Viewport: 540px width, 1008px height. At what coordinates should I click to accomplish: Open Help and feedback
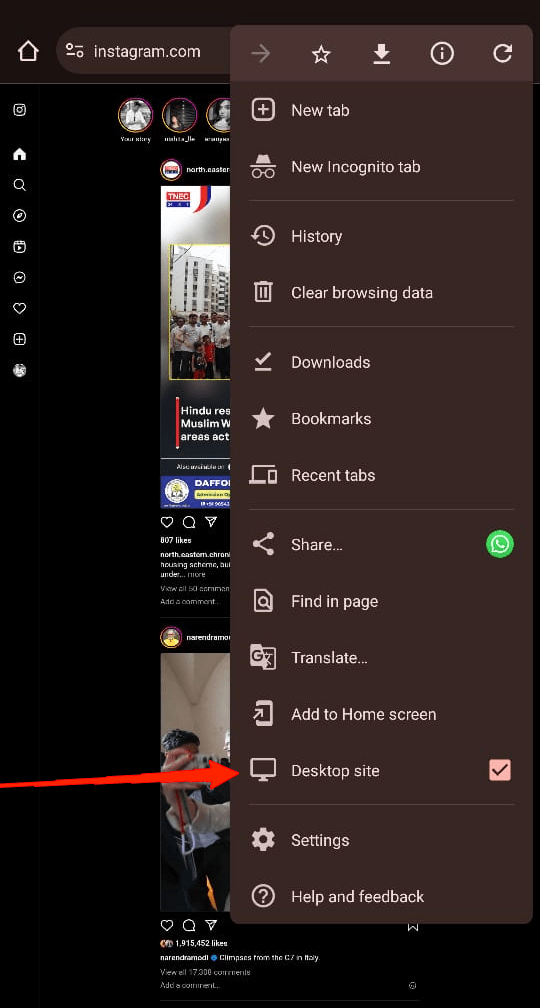pos(381,897)
